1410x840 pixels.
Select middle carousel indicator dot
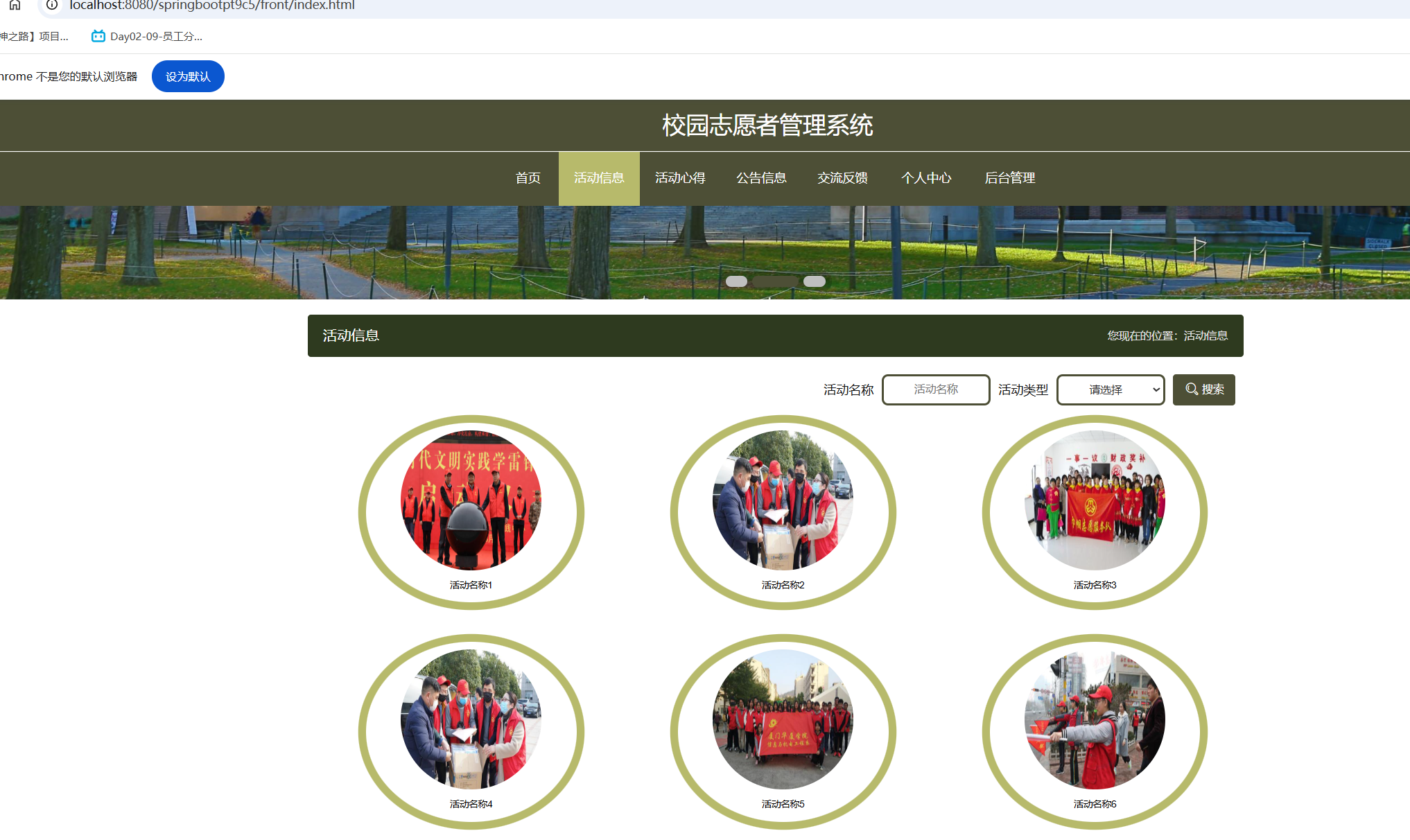pos(775,281)
